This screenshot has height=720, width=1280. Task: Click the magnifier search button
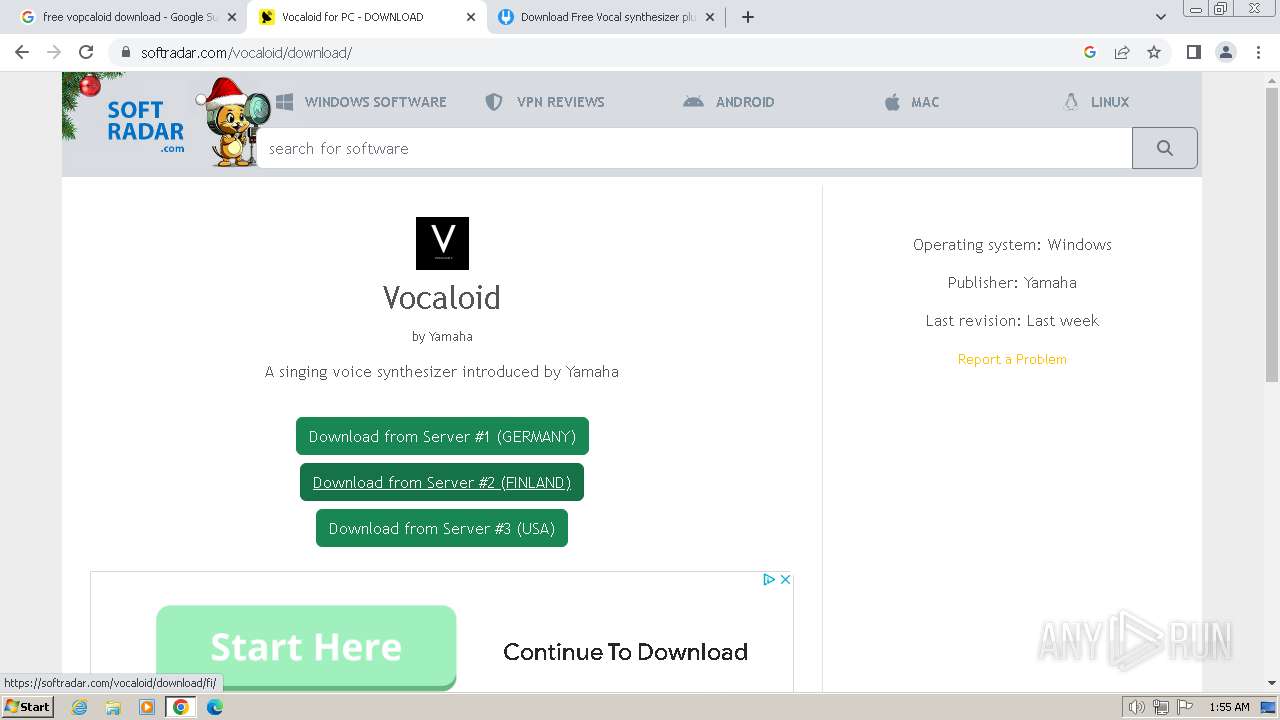point(1164,148)
